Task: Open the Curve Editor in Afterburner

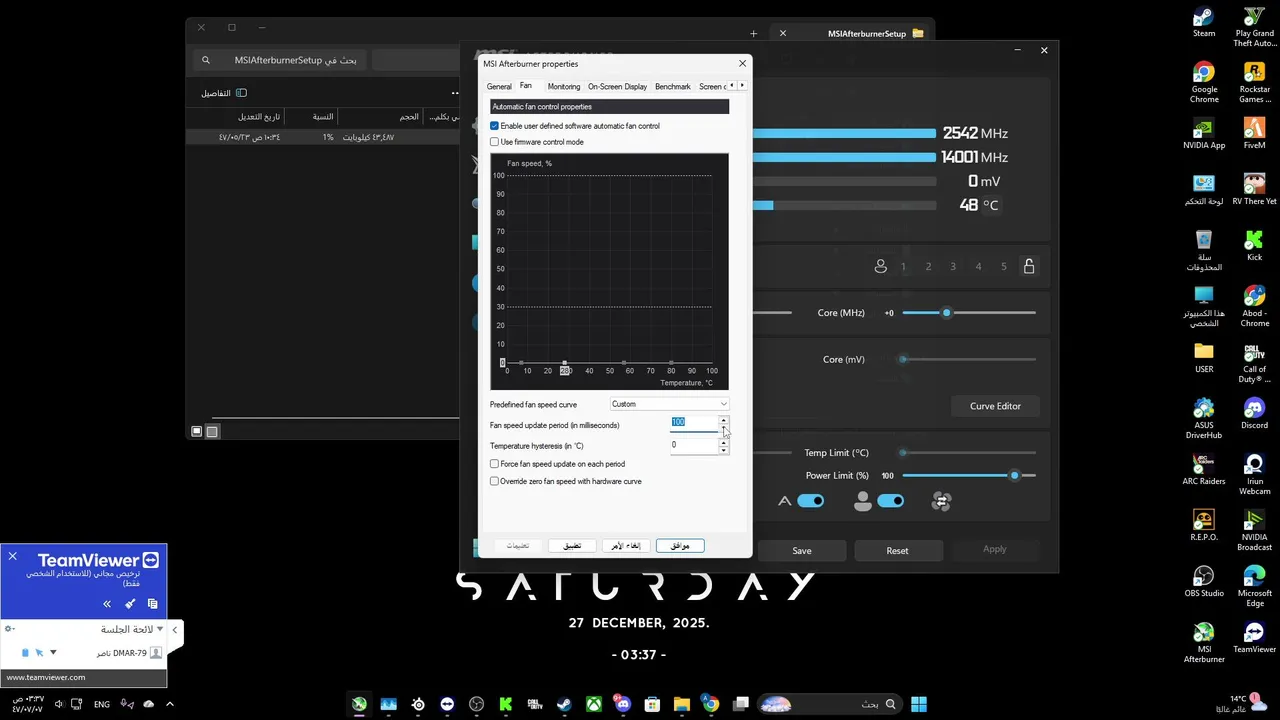Action: point(995,406)
